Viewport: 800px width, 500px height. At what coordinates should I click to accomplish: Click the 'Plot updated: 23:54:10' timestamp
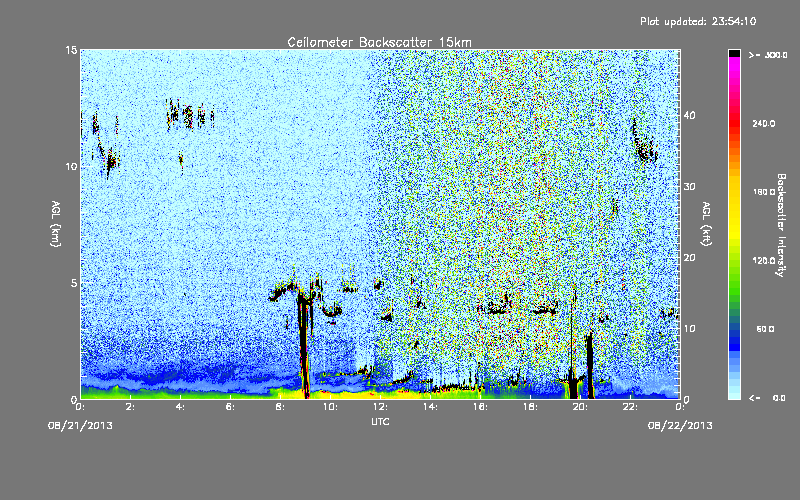698,21
